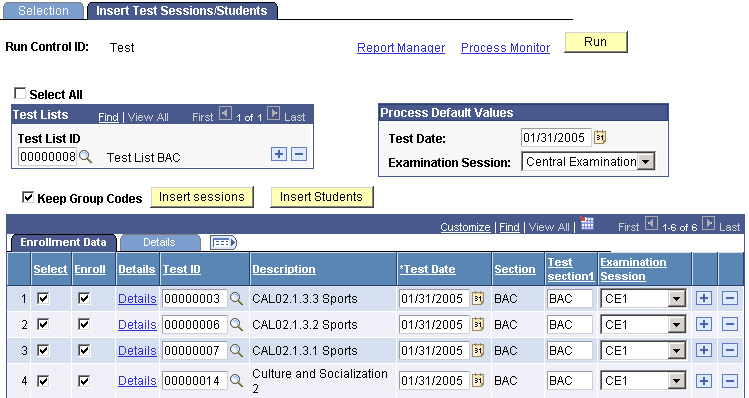Switch to the Selection tab
Screen dimensions: 749x398
click(43, 11)
